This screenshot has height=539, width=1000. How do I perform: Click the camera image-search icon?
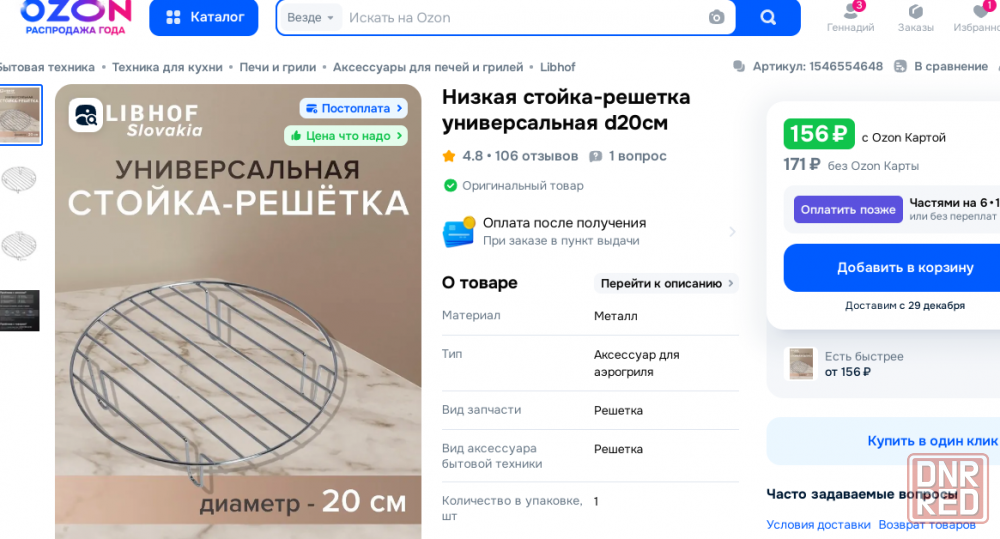[716, 17]
